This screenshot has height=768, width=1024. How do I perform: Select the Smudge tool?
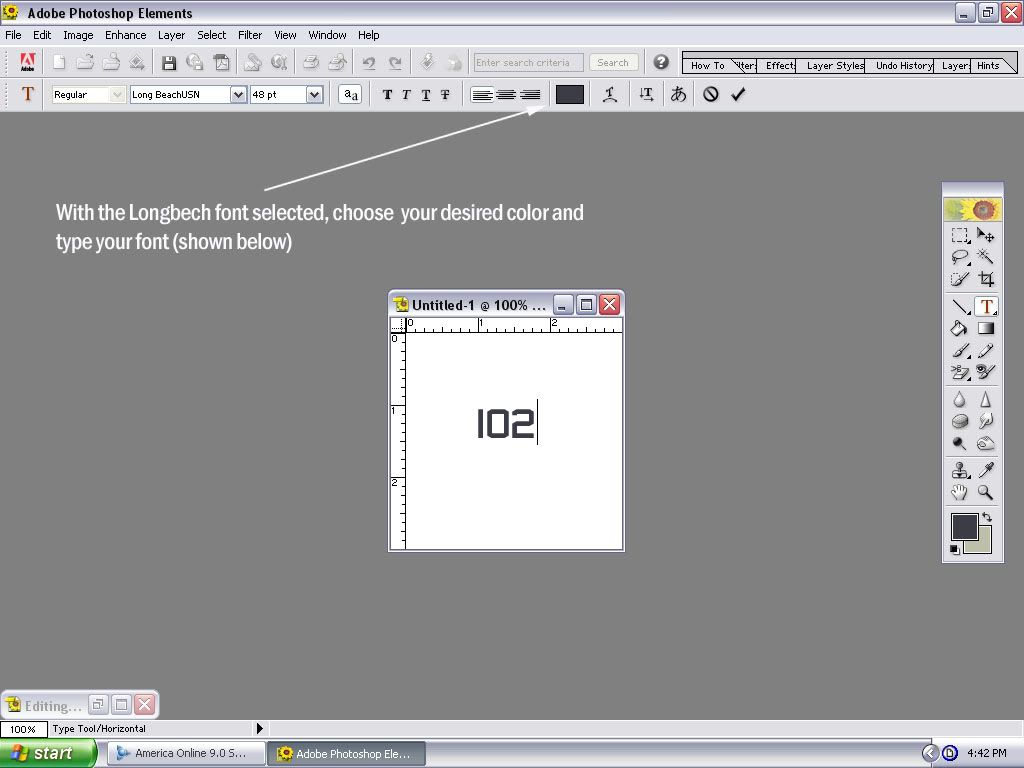985,421
